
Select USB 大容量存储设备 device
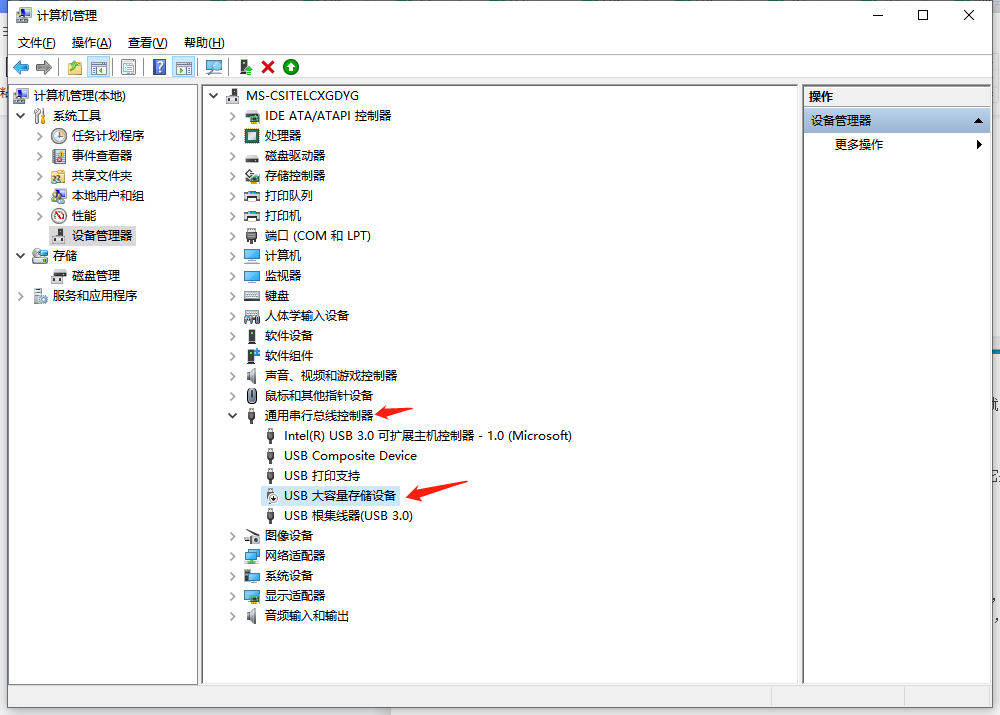click(340, 495)
